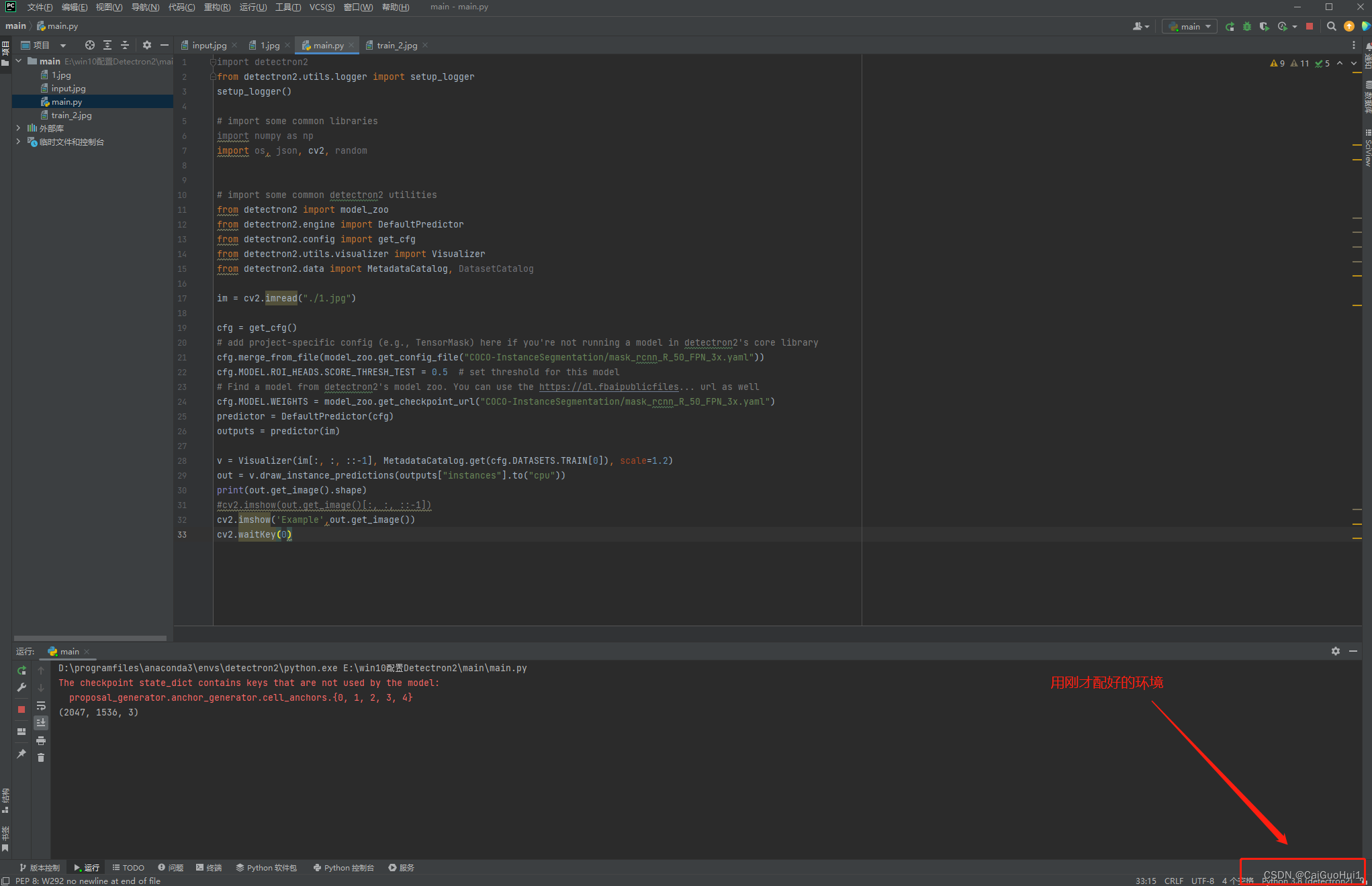The image size is (1372, 886).
Task: Print console output with printer icon
Action: [x=41, y=740]
